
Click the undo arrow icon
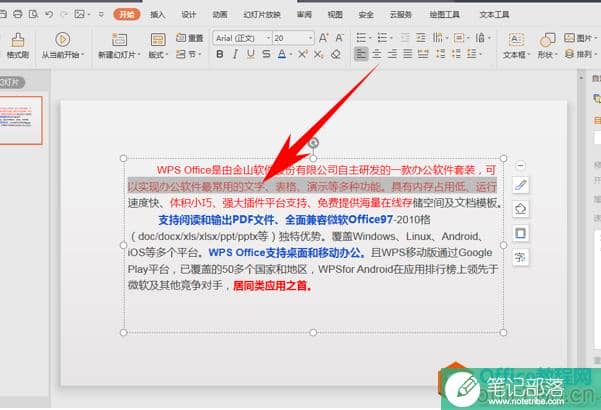49,15
